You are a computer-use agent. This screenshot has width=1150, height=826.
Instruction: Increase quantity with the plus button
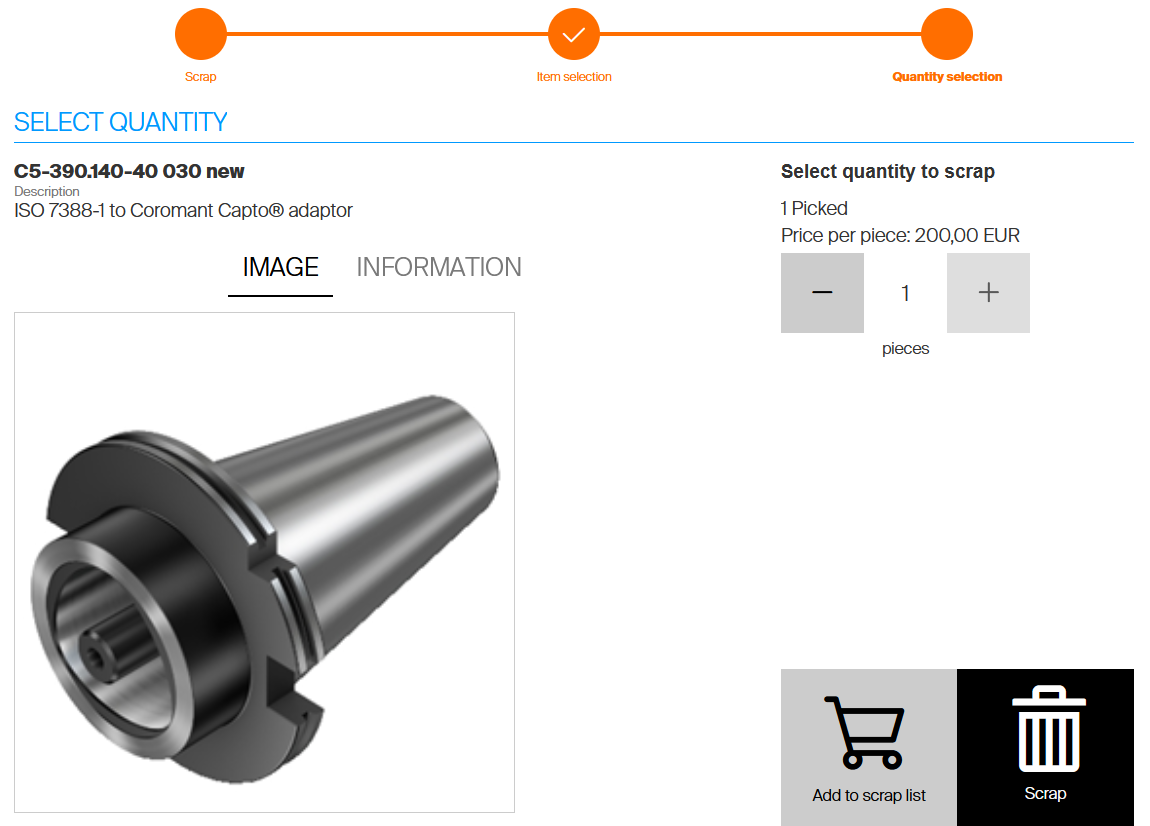[988, 293]
